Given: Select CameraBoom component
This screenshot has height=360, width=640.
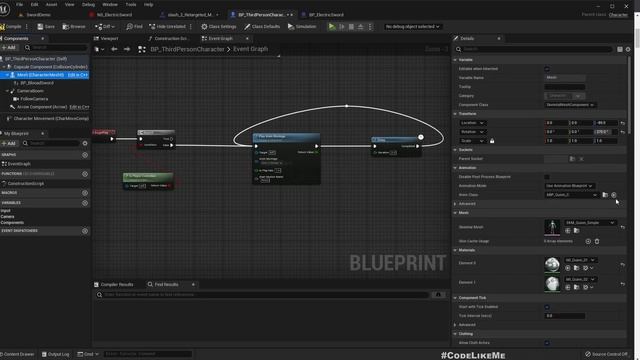Looking at the screenshot, I should 30,91.
